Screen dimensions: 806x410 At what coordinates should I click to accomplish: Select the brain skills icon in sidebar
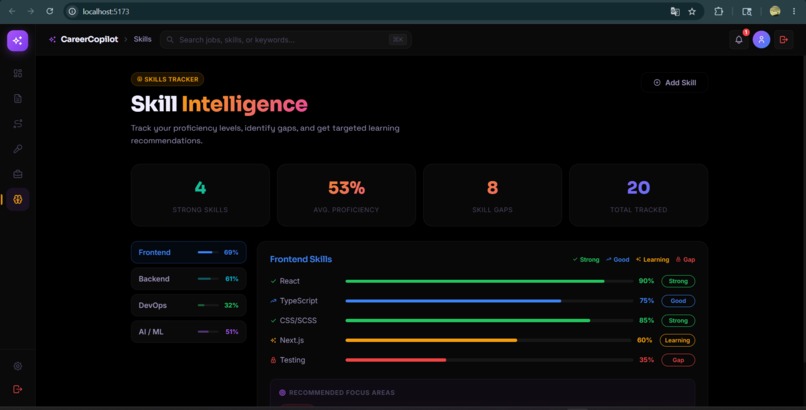tap(17, 199)
